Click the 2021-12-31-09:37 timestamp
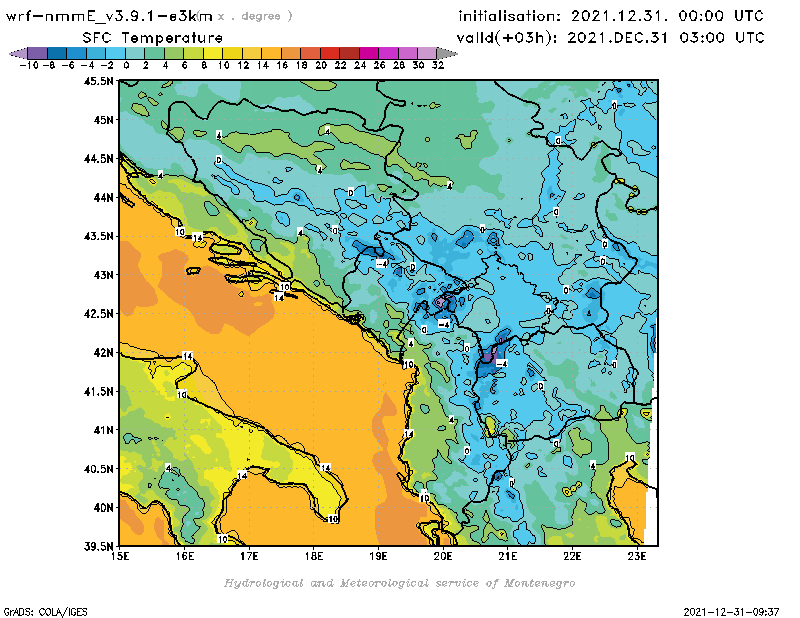800x618 pixels. click(731, 612)
